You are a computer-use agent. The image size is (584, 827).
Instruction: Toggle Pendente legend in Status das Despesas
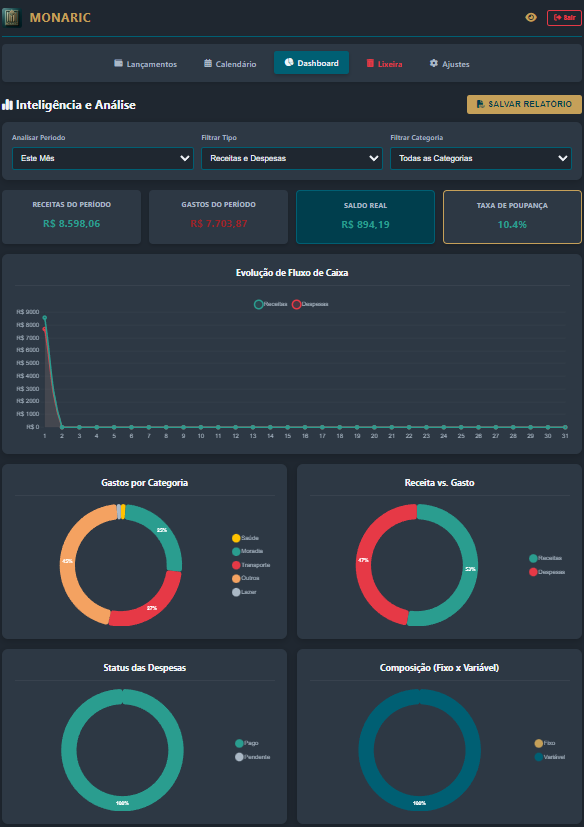pos(253,757)
